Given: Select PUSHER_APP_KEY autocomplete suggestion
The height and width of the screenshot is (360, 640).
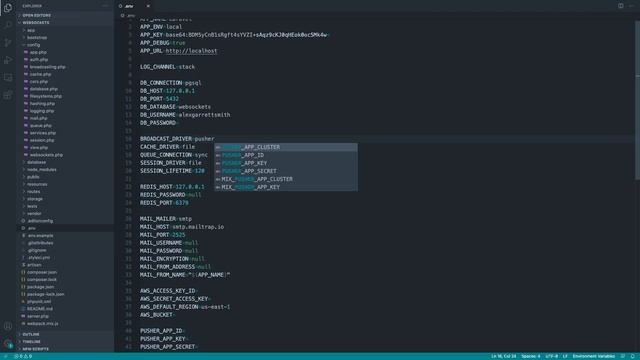Looking at the screenshot, I should click(286, 163).
